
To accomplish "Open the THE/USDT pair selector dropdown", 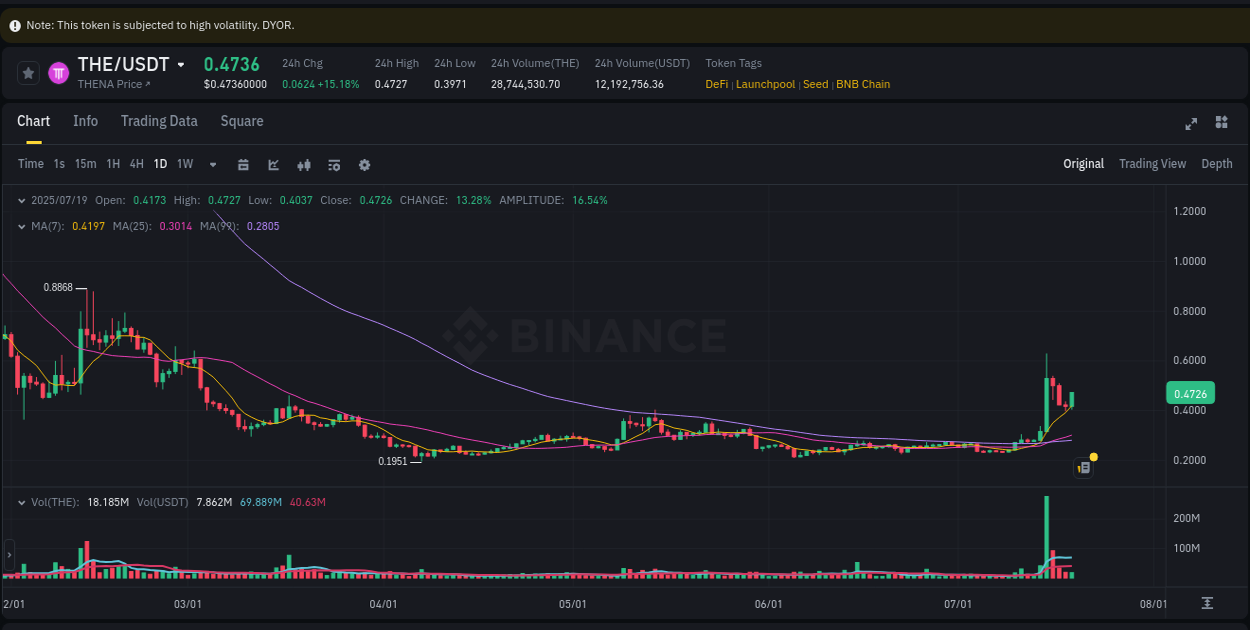I will 182,64.
